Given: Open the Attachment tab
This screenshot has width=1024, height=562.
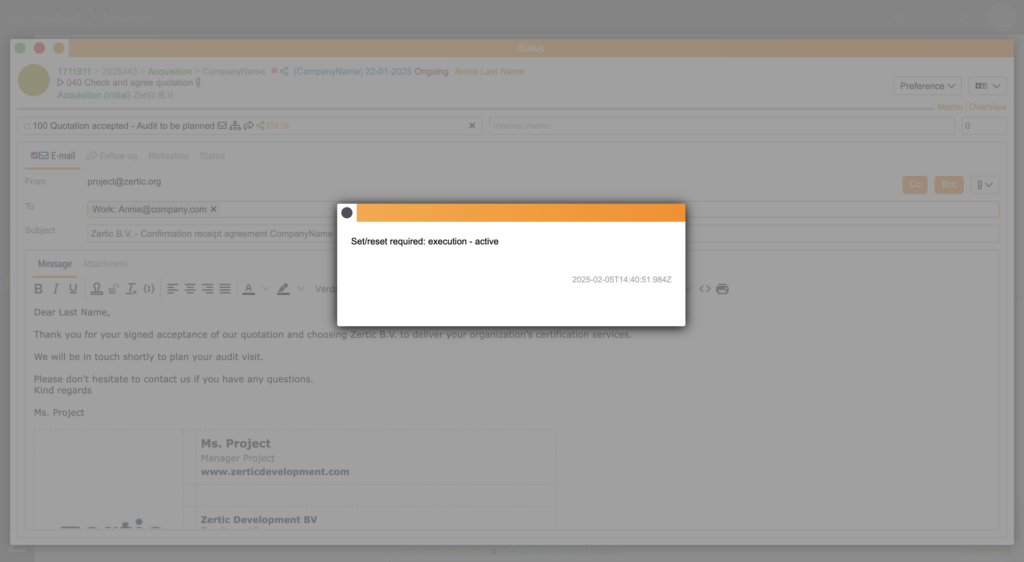Looking at the screenshot, I should (x=104, y=264).
